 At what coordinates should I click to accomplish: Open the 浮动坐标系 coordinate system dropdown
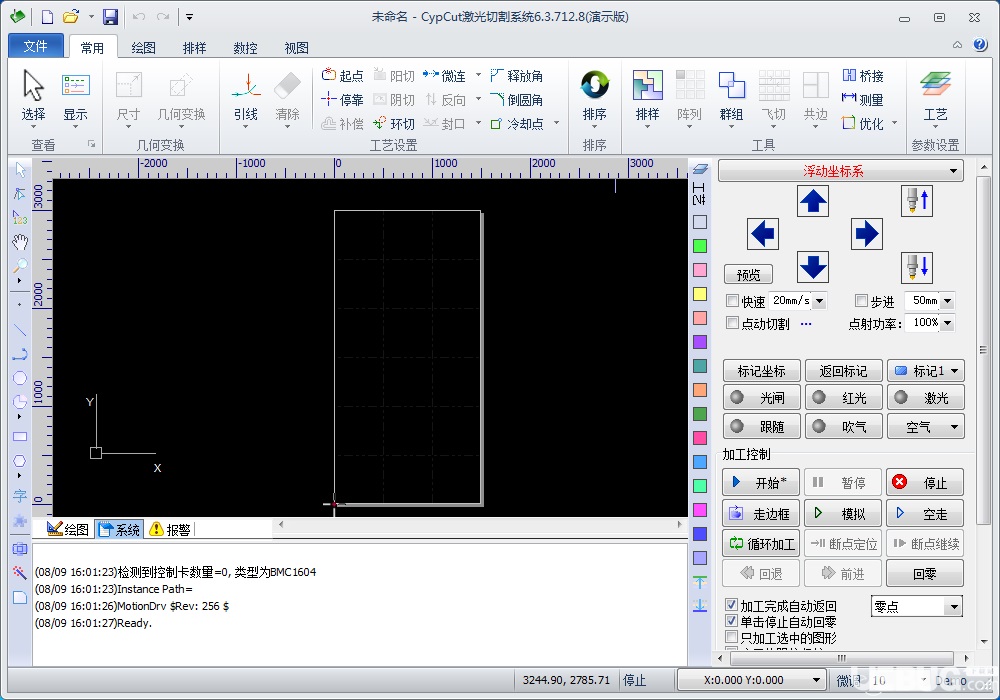pos(840,171)
